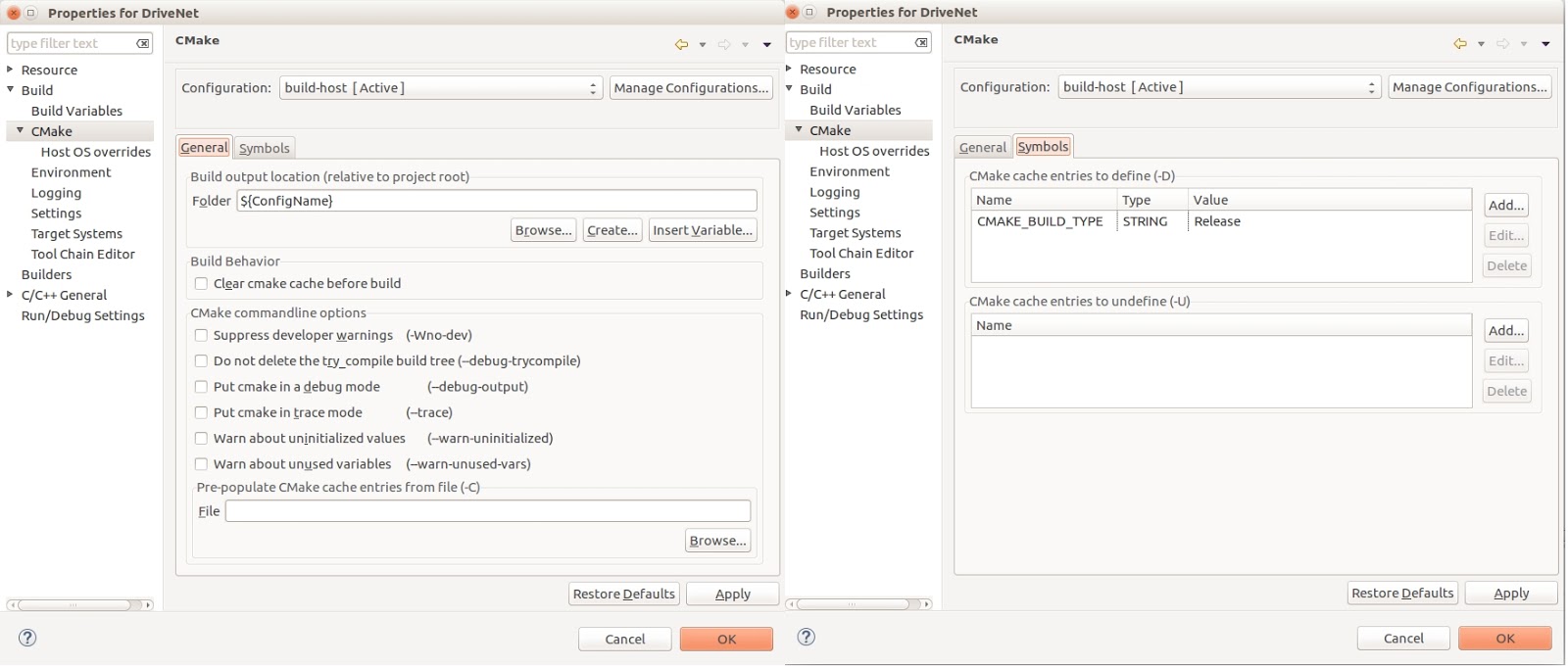Open back-history dropdown in General-tab dialog
The image size is (1568, 667).
pos(703,45)
